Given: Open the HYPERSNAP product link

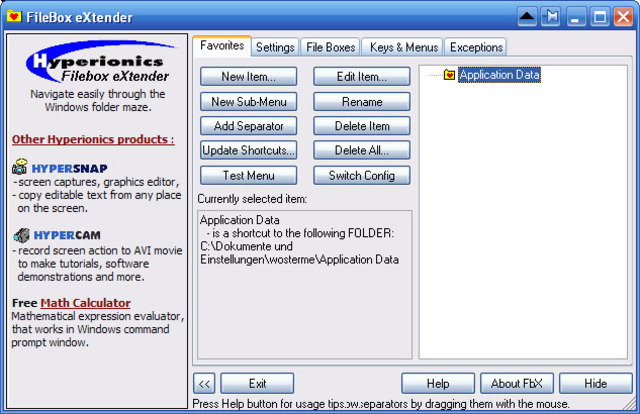Looking at the screenshot, I should pyautogui.click(x=69, y=169).
